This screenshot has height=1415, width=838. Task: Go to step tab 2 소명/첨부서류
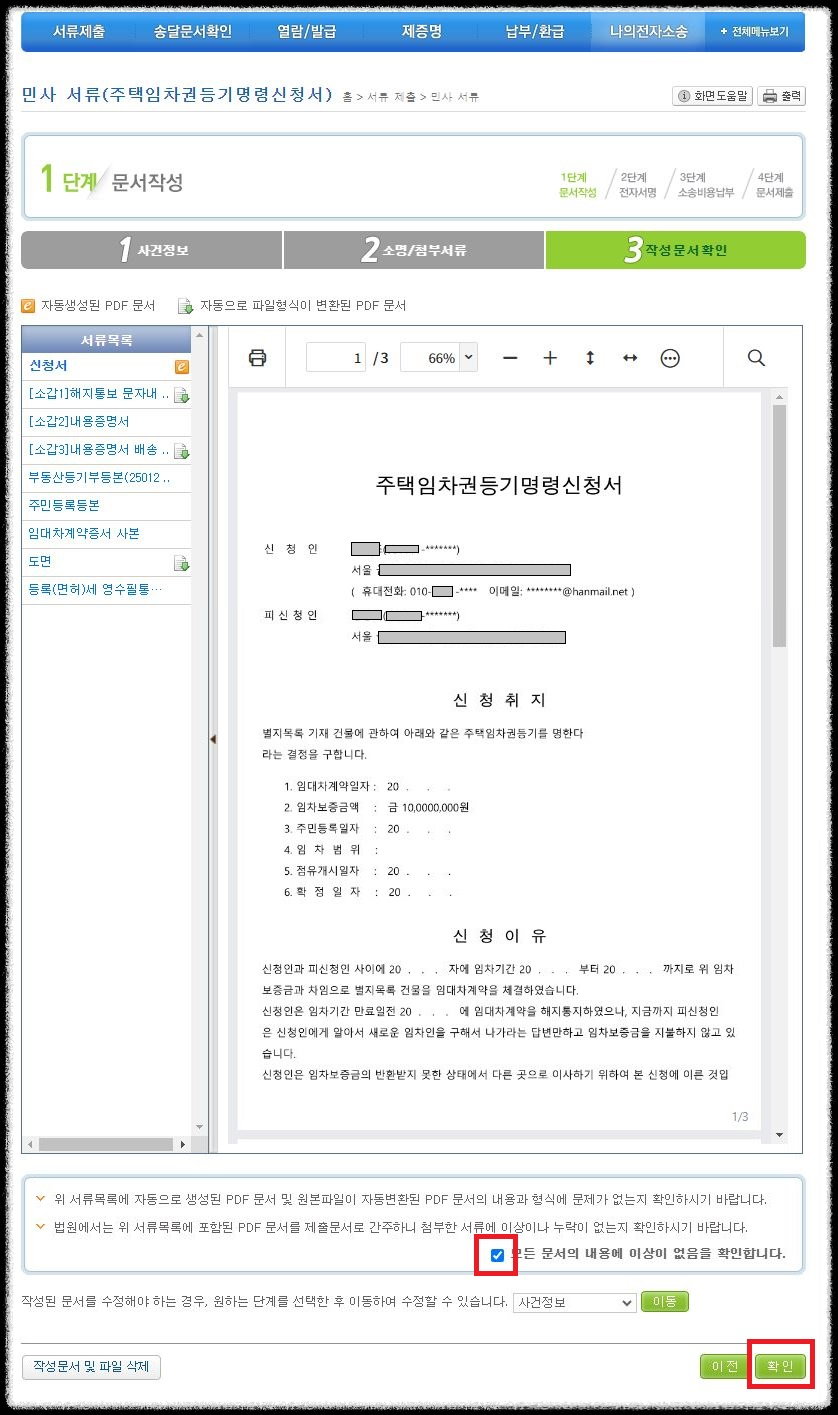point(414,250)
